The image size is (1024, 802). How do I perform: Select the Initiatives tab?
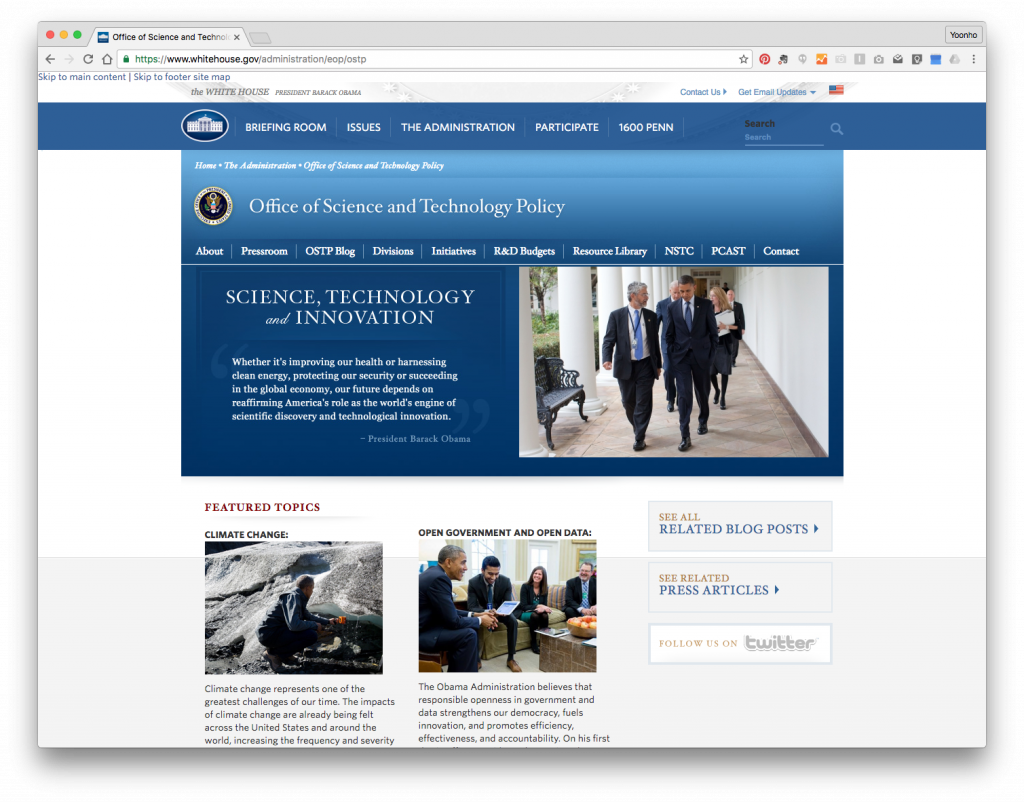453,251
